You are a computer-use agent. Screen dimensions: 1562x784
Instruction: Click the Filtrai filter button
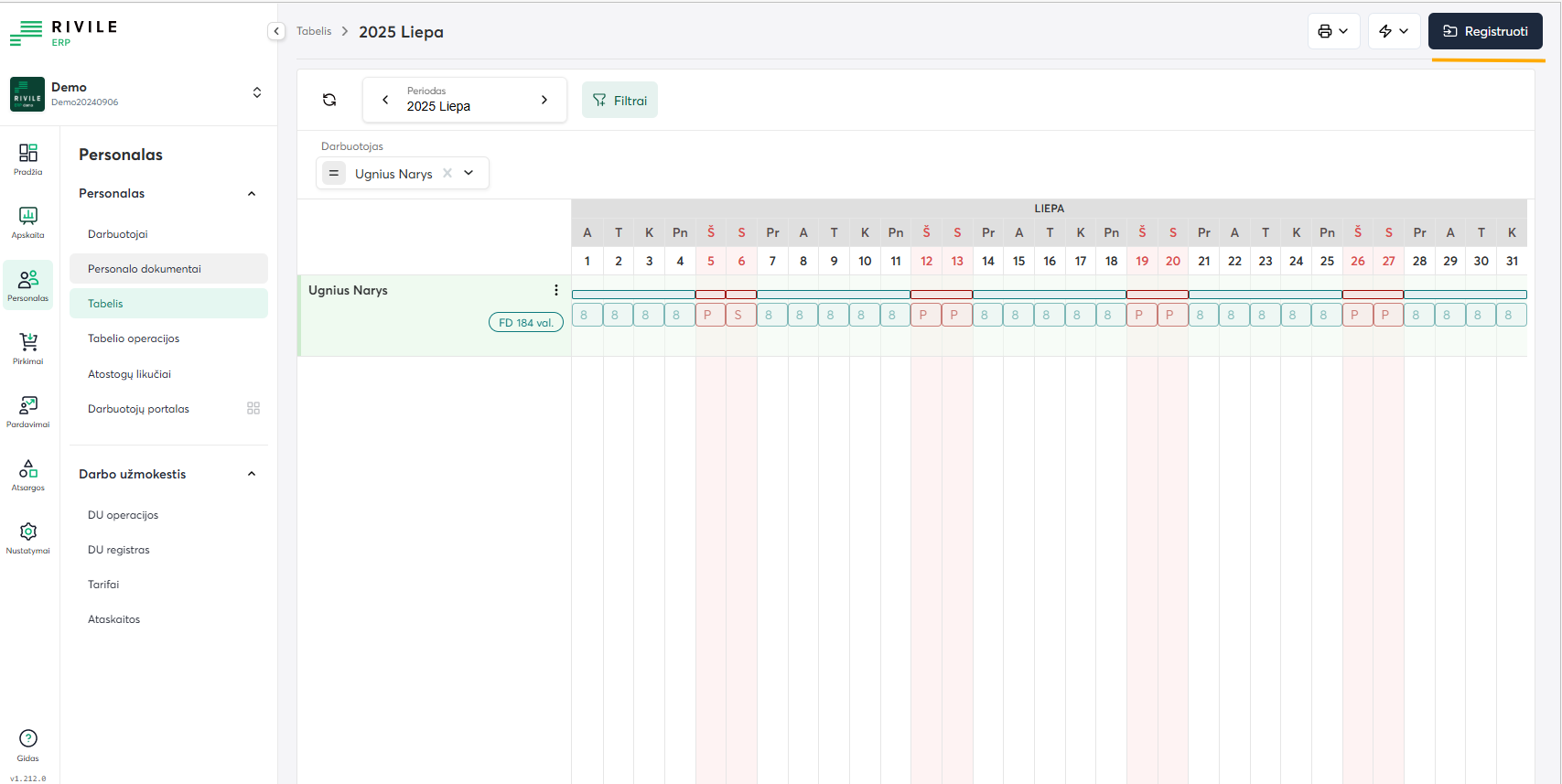(x=619, y=101)
